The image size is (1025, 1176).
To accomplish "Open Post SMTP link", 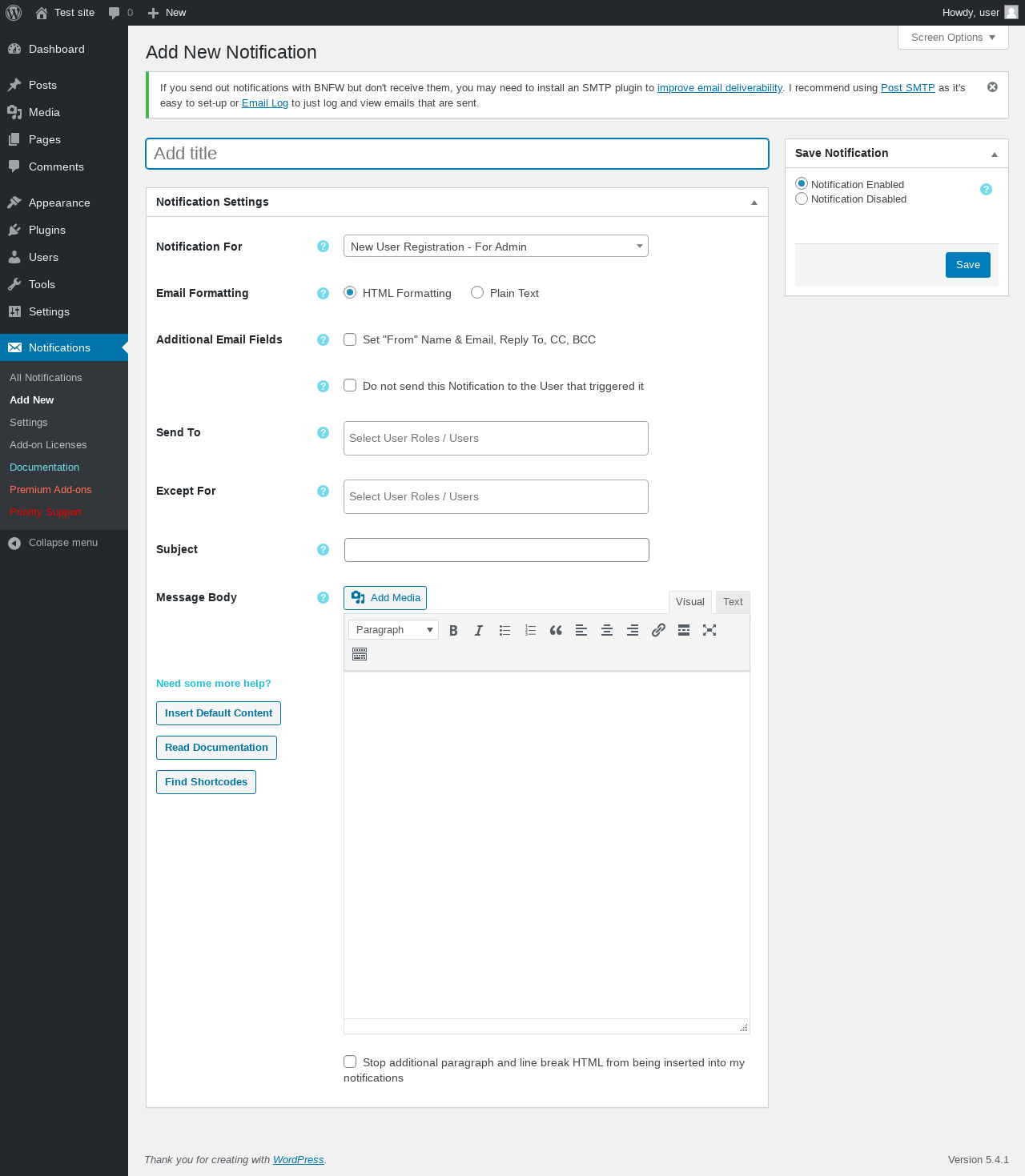I will tap(907, 88).
